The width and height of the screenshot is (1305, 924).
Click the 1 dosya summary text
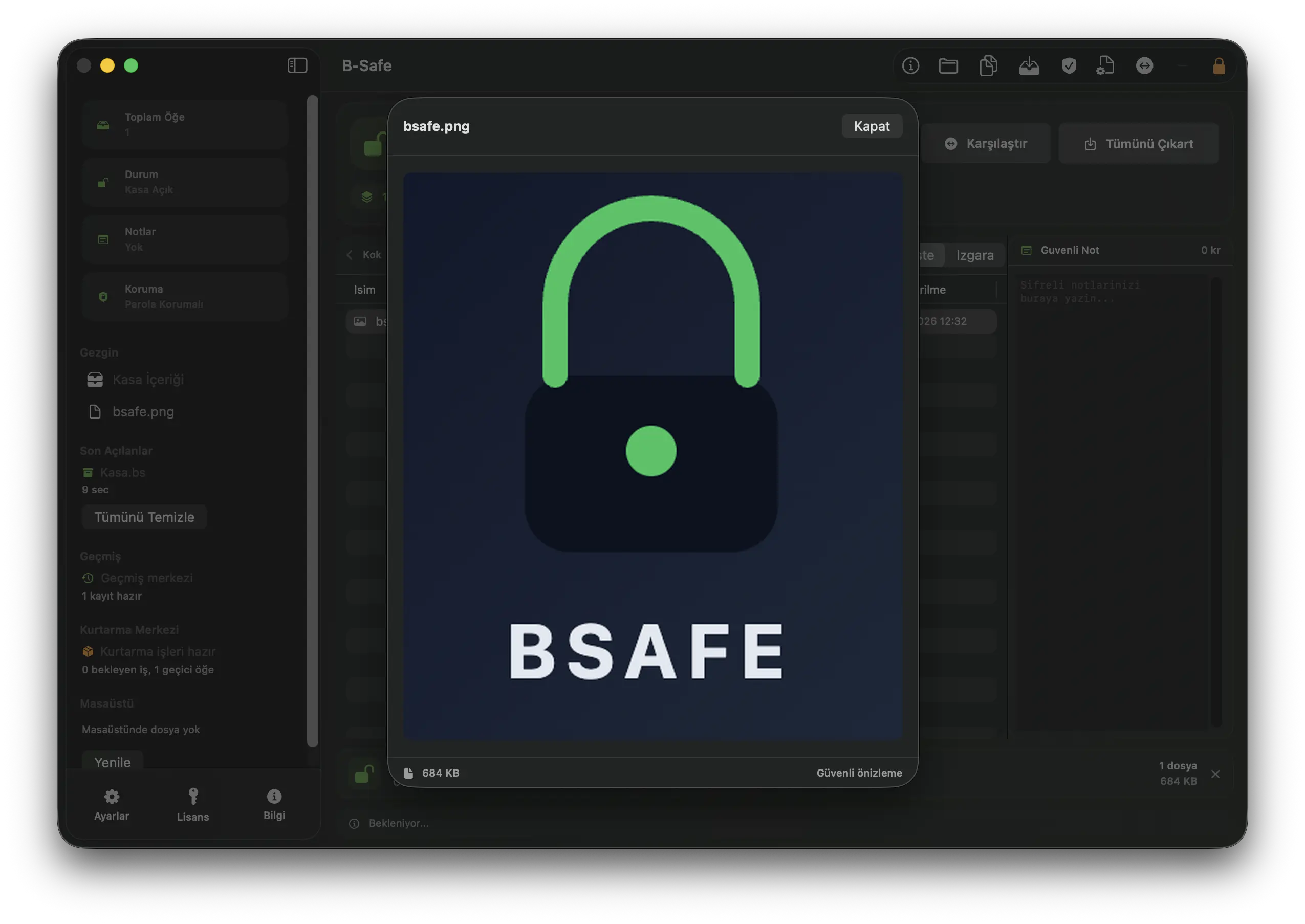pos(1178,766)
